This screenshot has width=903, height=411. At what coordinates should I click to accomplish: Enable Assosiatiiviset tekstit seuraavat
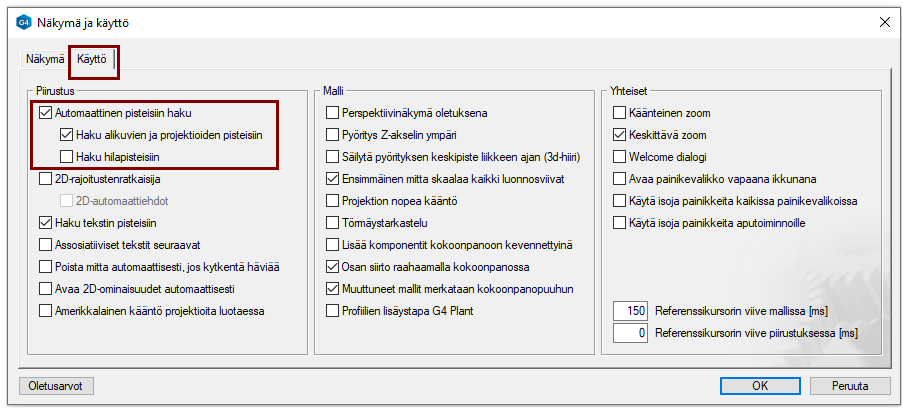[x=46, y=244]
